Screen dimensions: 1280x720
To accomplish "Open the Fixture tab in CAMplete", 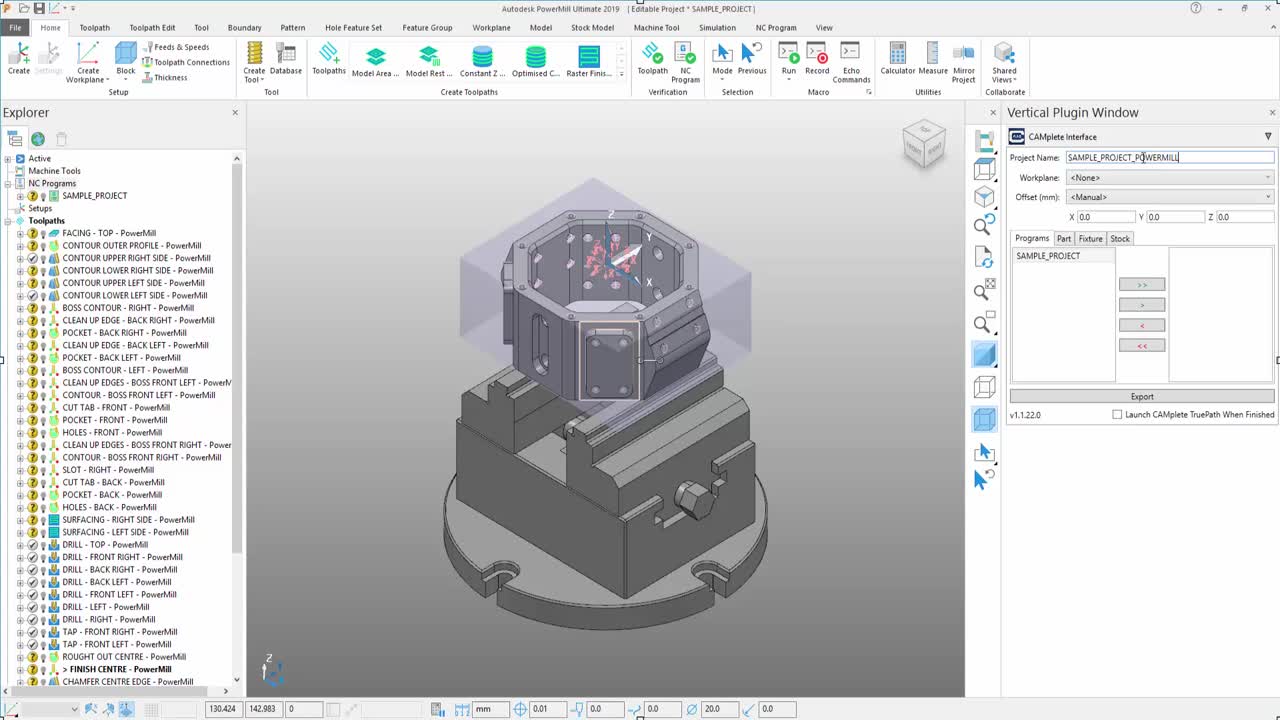I will coord(1090,239).
